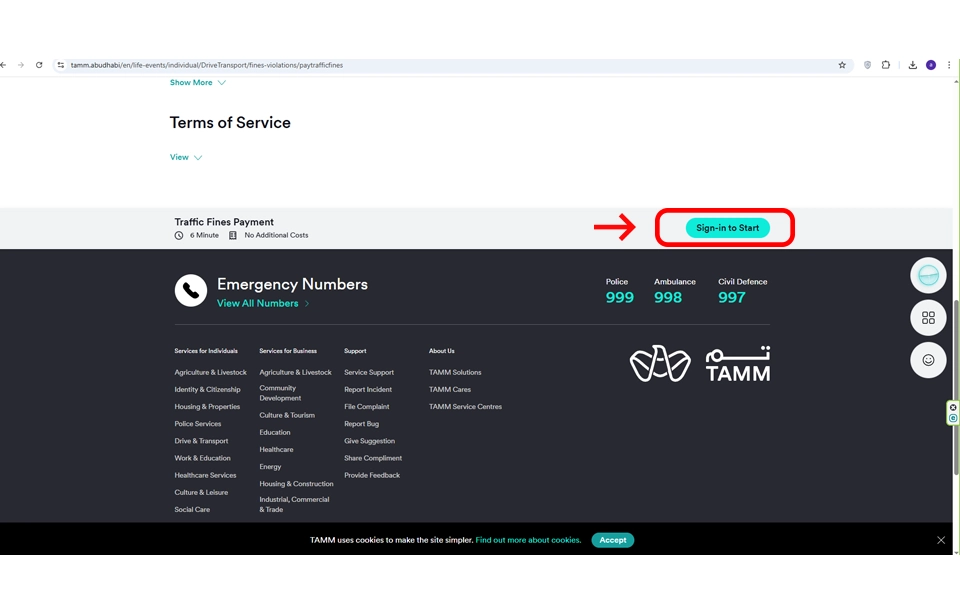
Task: Open Report Bug link
Action: coord(361,424)
